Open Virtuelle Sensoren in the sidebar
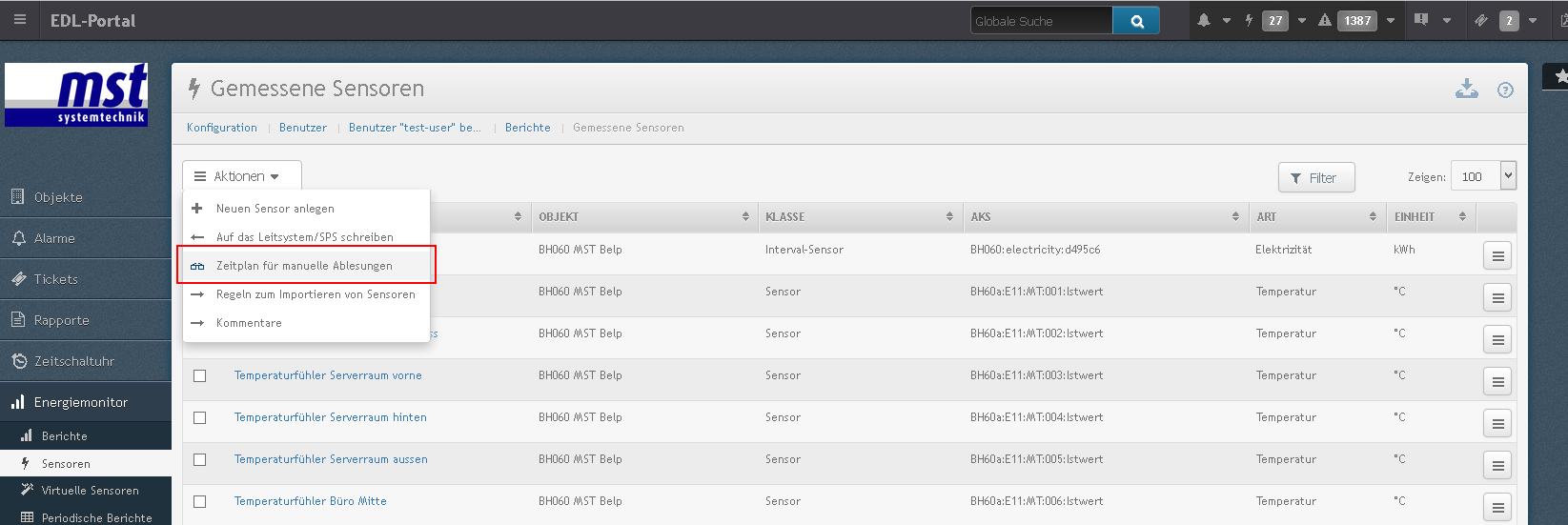Screen dimensions: 1568x525 click(86, 491)
